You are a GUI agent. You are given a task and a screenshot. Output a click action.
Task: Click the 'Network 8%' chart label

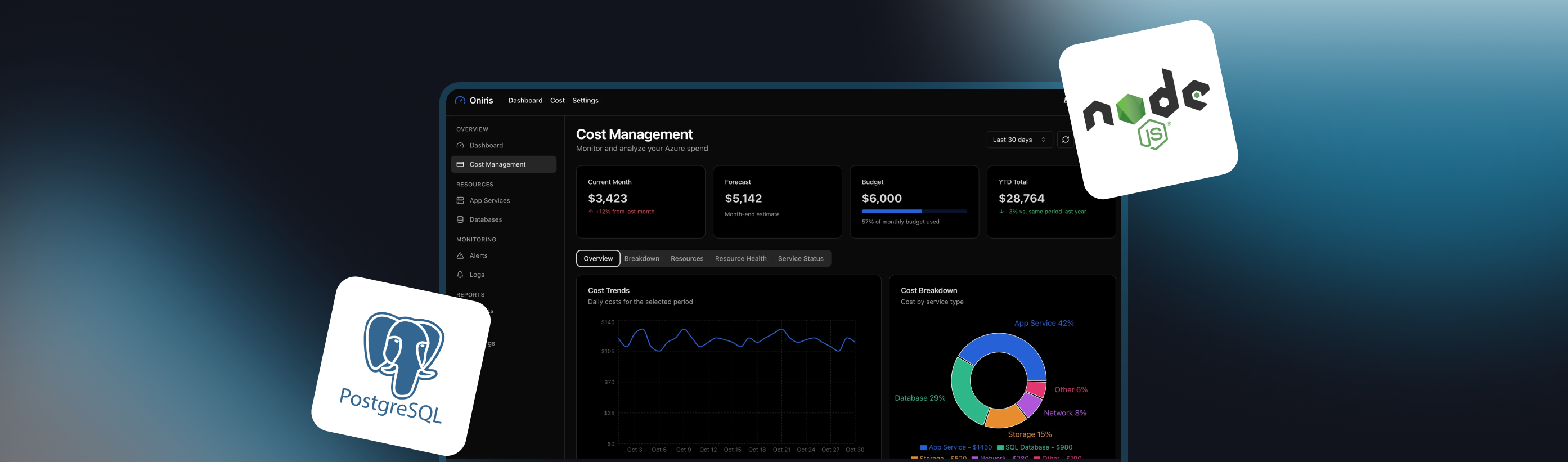[1064, 412]
